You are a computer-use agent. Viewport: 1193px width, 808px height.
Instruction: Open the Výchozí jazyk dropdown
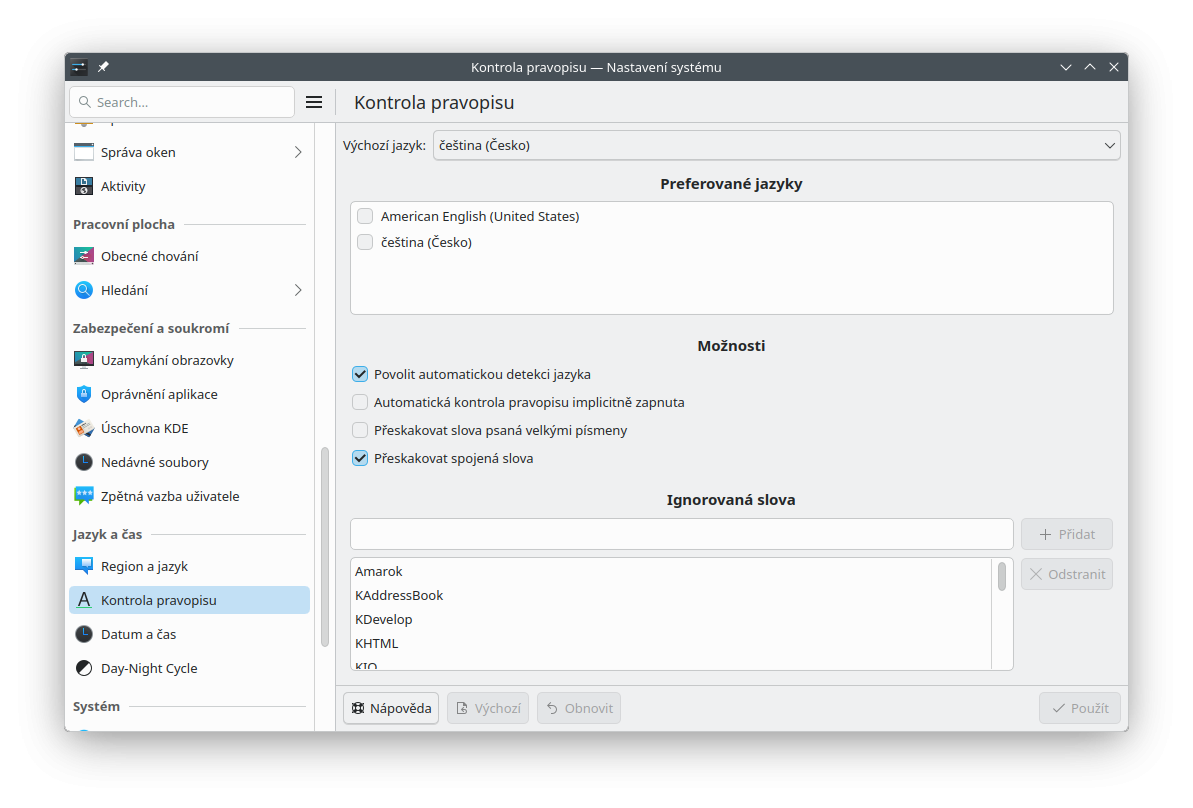tap(776, 145)
